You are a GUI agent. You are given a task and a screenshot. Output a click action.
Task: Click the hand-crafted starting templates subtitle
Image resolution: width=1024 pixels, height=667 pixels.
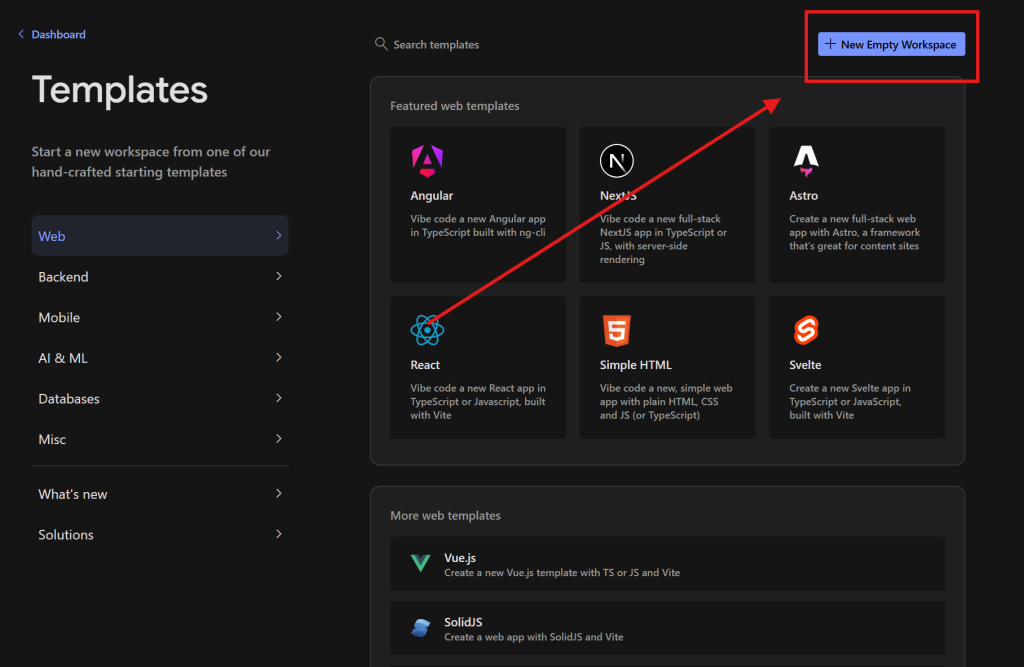tap(151, 161)
